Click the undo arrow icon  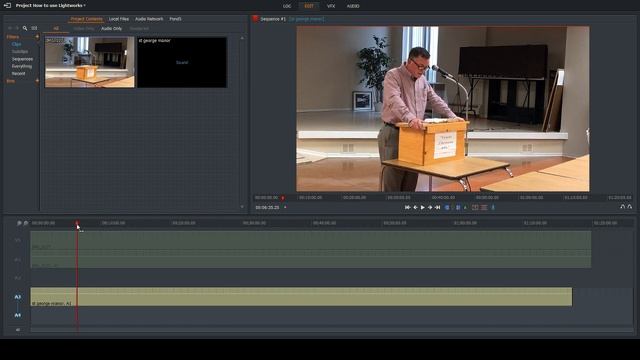[622, 207]
